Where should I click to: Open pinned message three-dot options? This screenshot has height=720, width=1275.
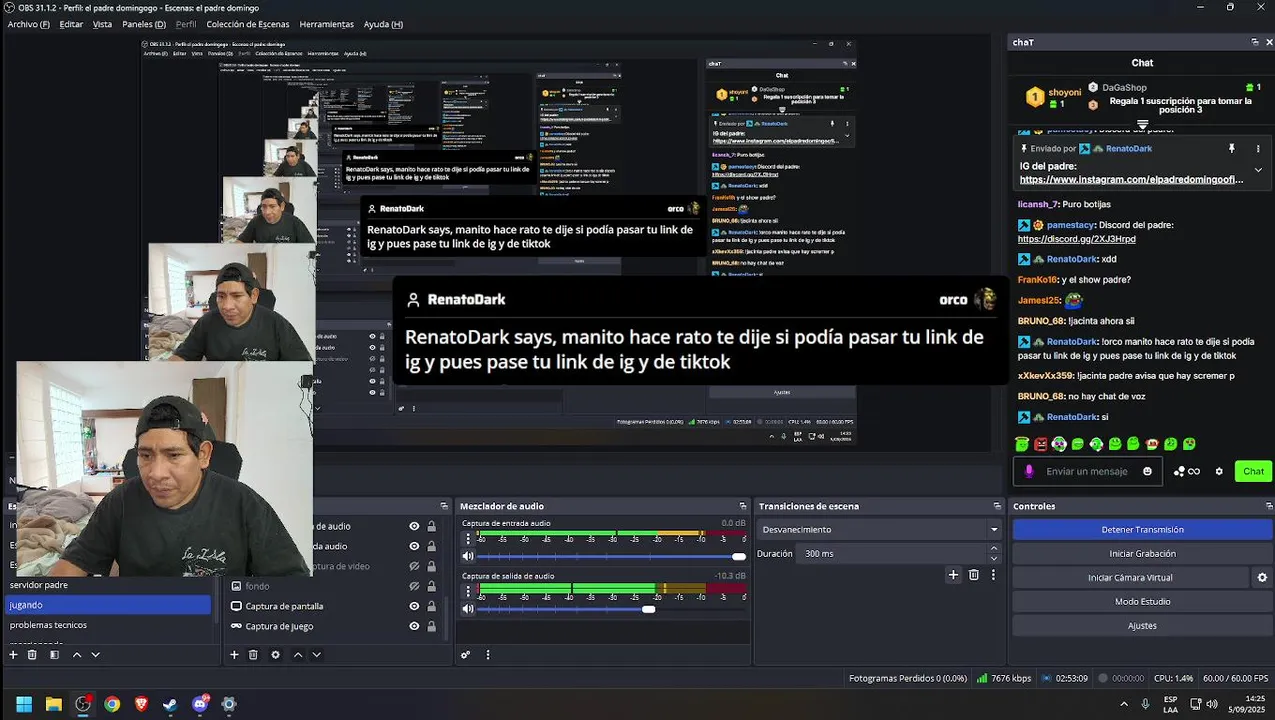pyautogui.click(x=1258, y=149)
